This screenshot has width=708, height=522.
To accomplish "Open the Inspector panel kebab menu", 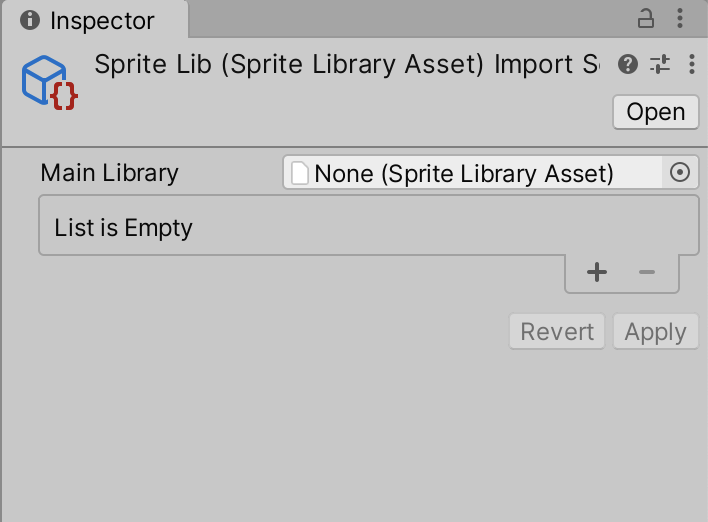I will tap(681, 19).
